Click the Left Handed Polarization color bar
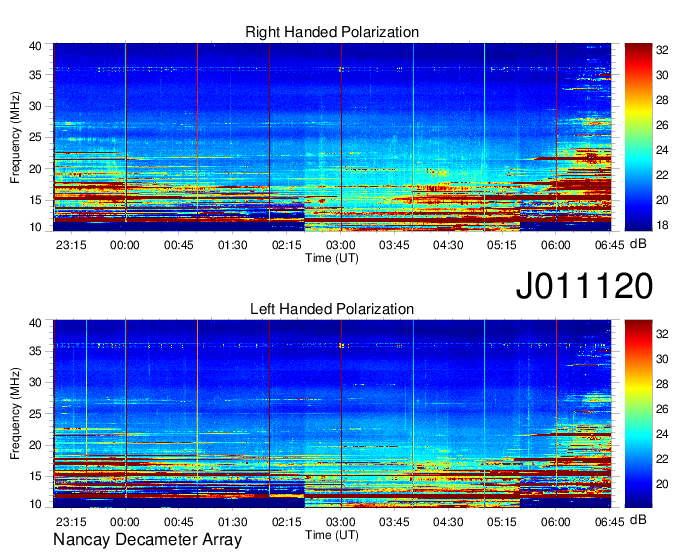This screenshot has width=680, height=552. point(638,414)
